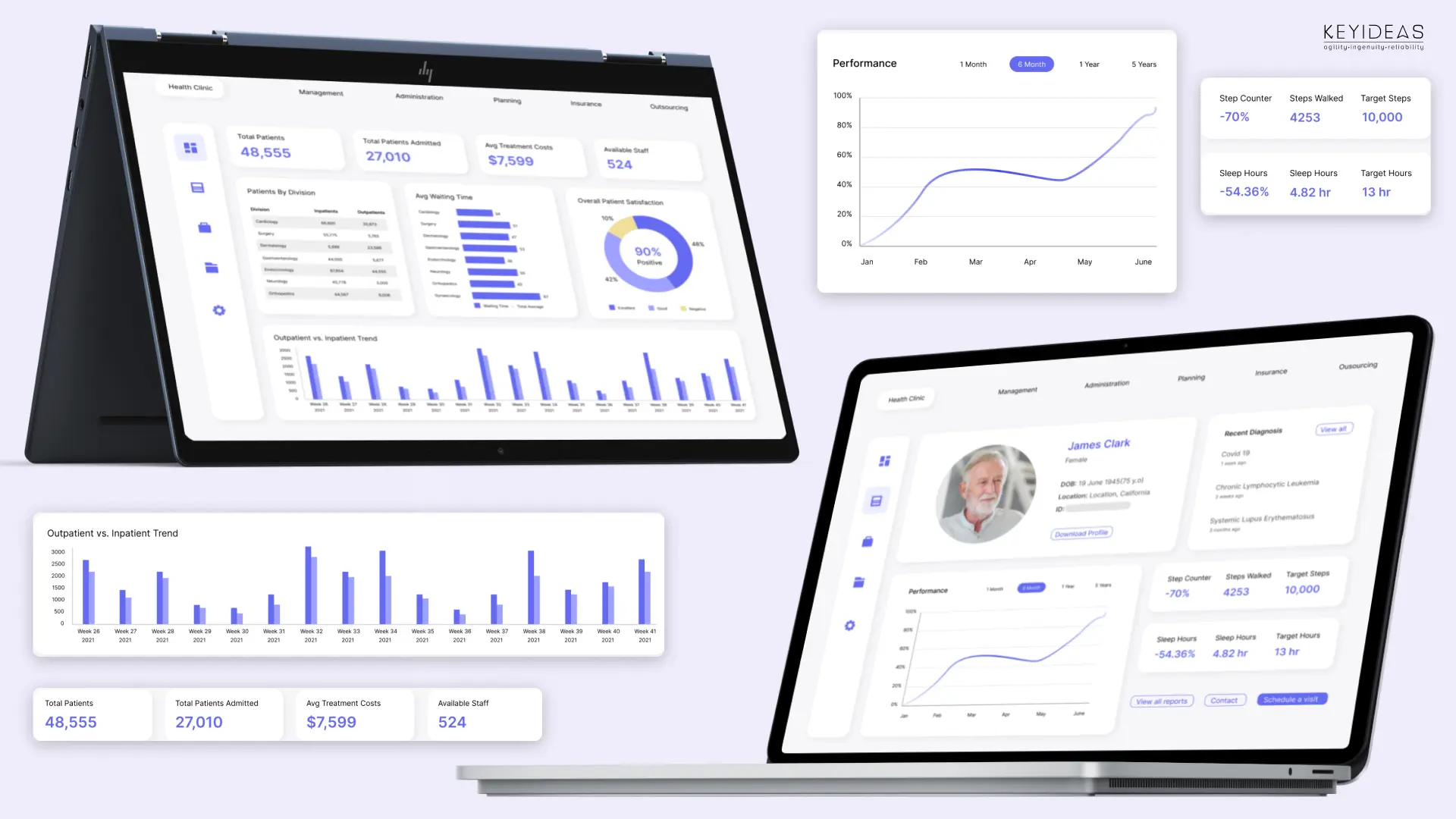Toggle the 6 Month performance view
This screenshot has height=819, width=1456.
[1032, 64]
